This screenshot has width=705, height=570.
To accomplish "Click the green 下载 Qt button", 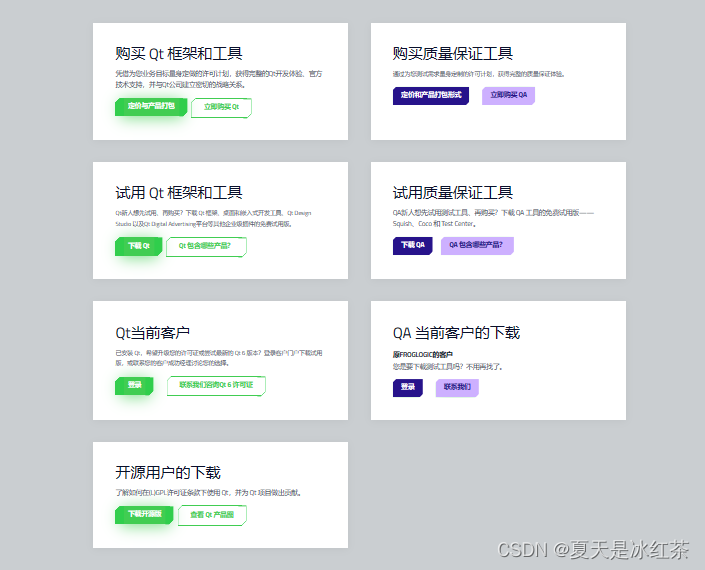I will [x=138, y=246].
